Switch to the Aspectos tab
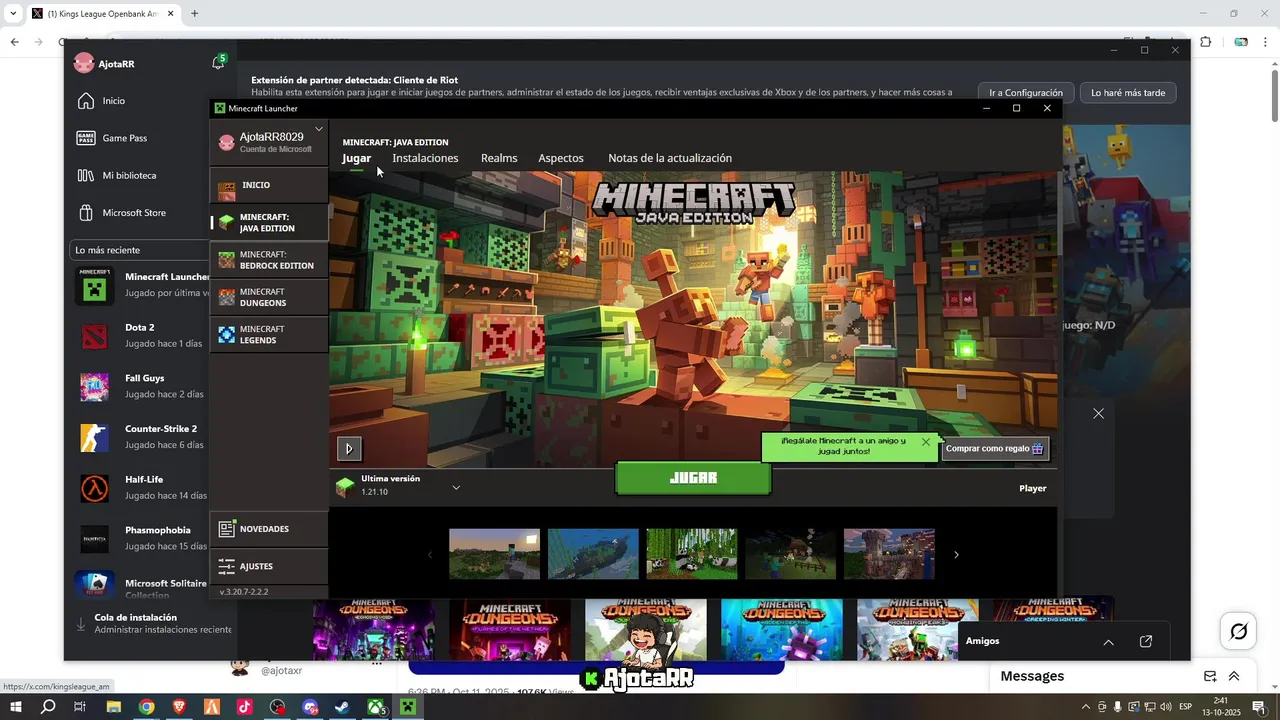 pos(561,158)
